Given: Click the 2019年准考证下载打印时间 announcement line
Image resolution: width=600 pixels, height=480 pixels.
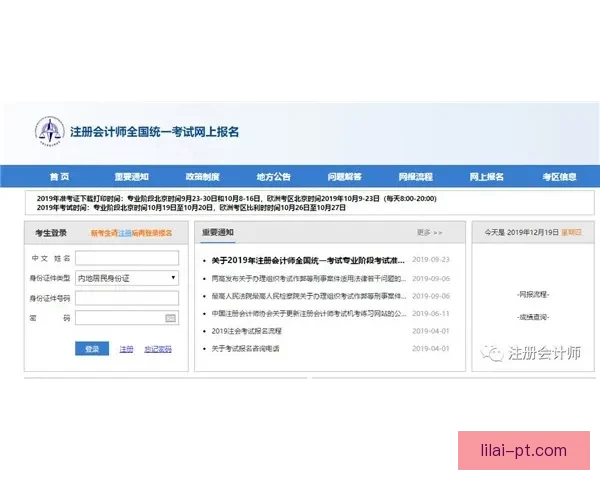Looking at the screenshot, I should click(236, 198).
